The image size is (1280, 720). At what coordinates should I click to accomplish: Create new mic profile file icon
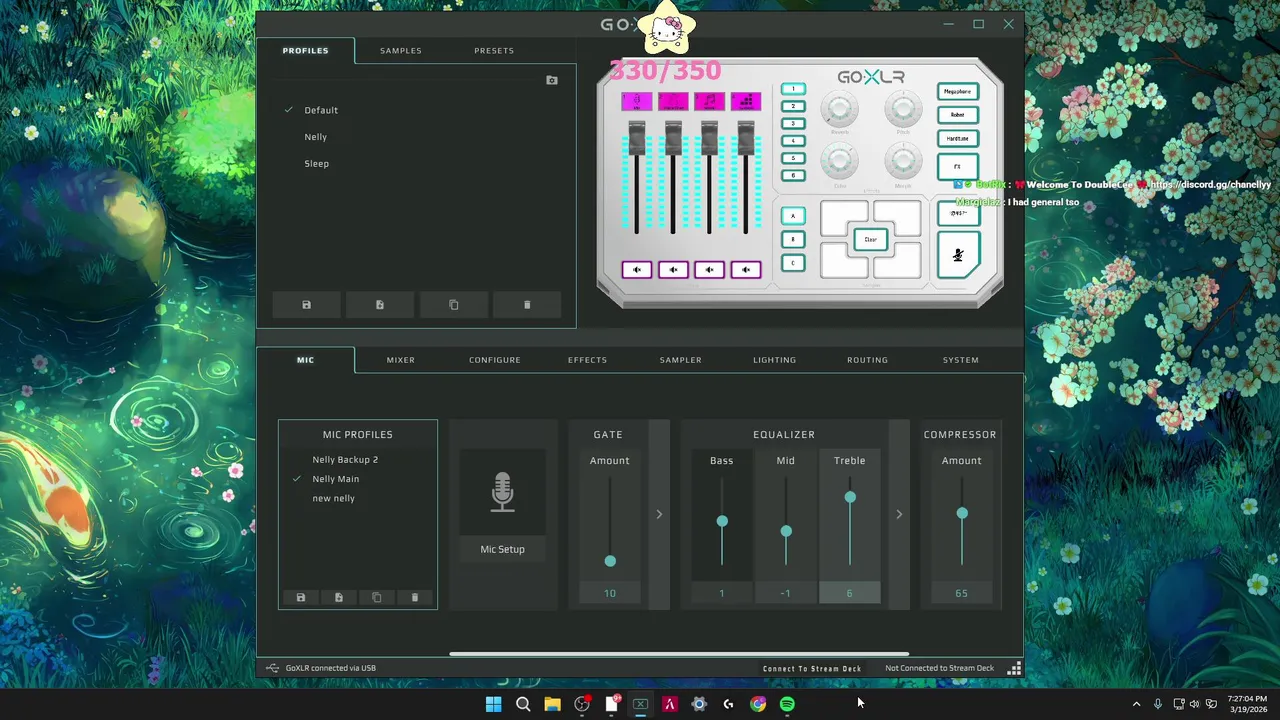tap(339, 597)
